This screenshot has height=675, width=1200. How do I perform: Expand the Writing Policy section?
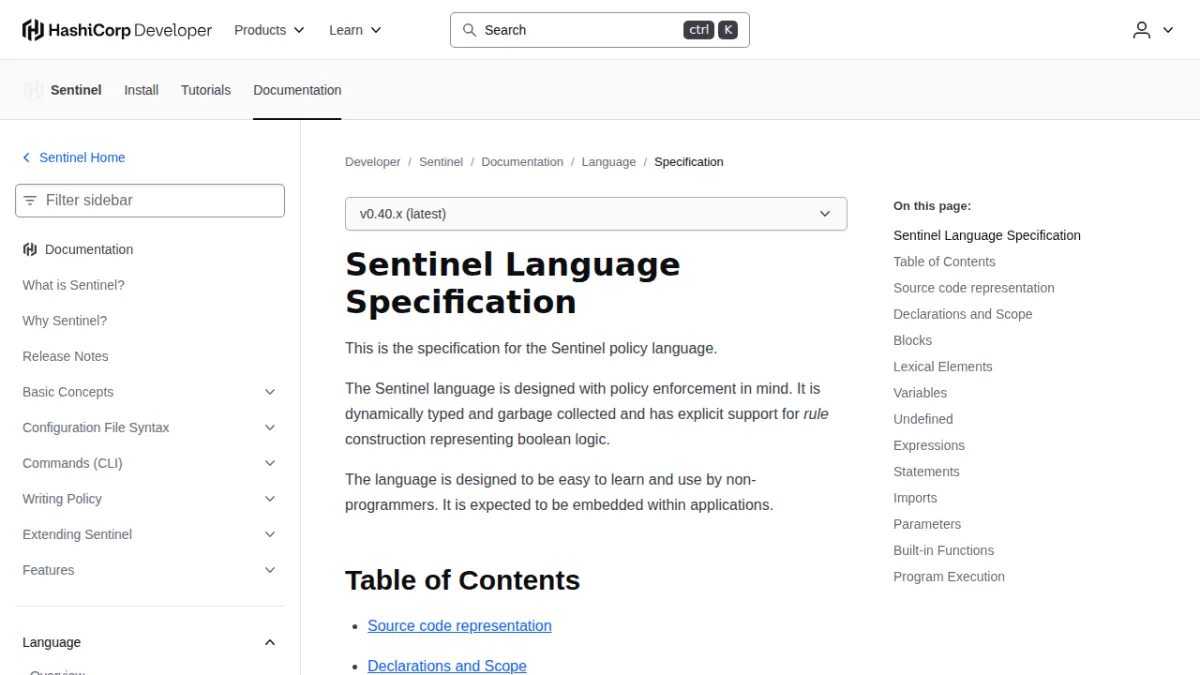point(270,499)
